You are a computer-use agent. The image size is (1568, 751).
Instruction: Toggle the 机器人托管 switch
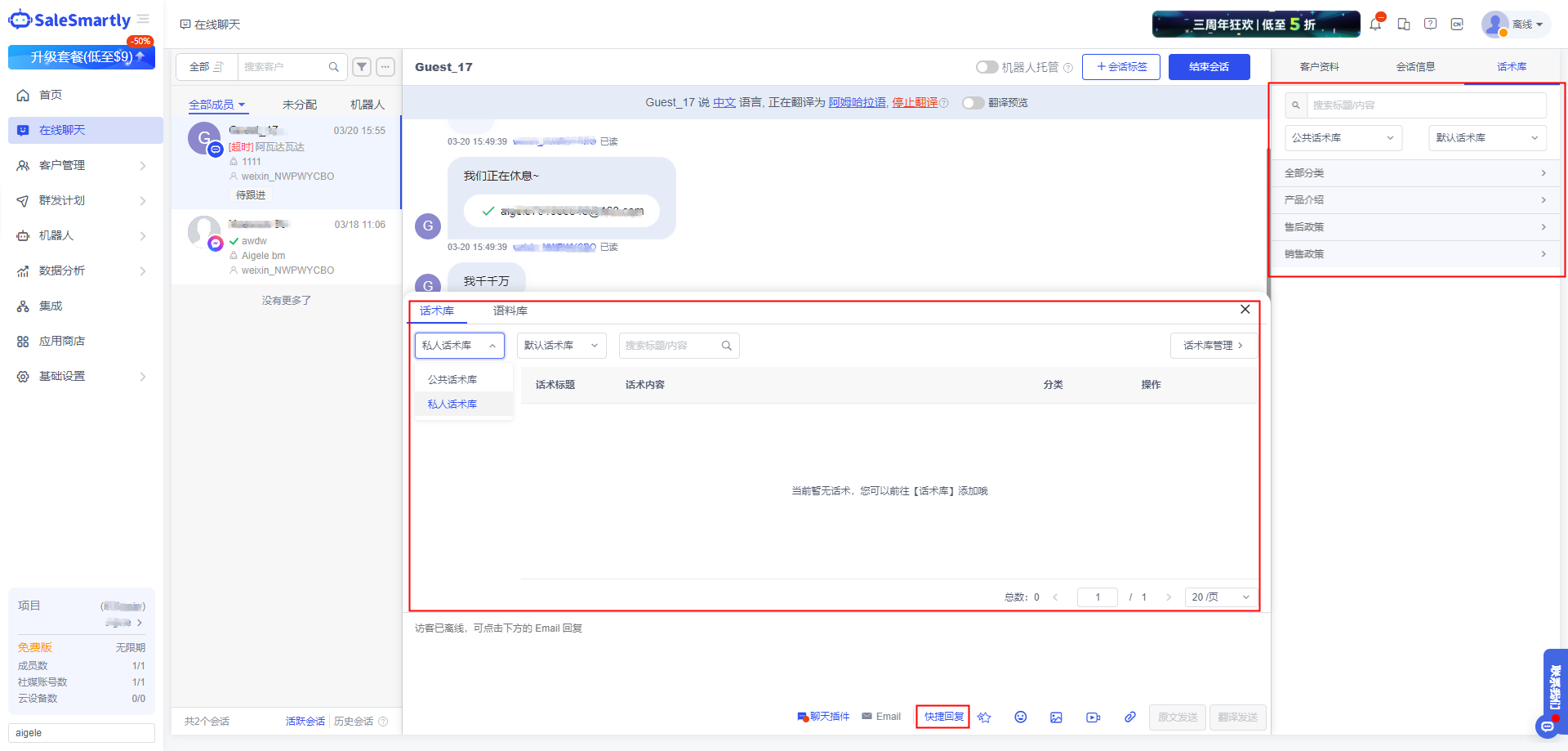pos(987,67)
